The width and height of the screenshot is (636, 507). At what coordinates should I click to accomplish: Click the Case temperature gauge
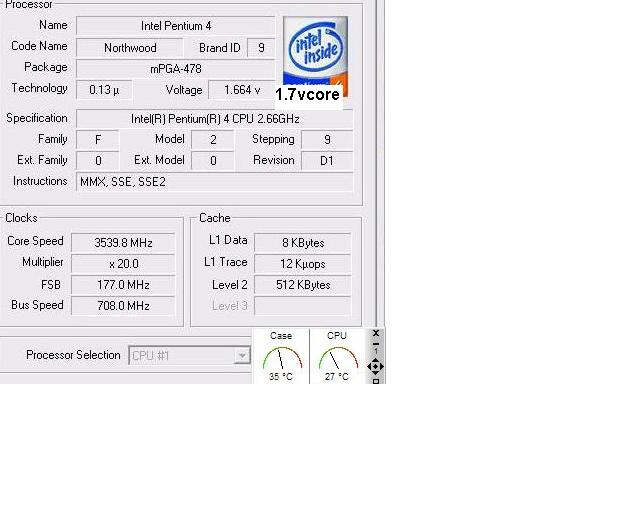(x=281, y=356)
